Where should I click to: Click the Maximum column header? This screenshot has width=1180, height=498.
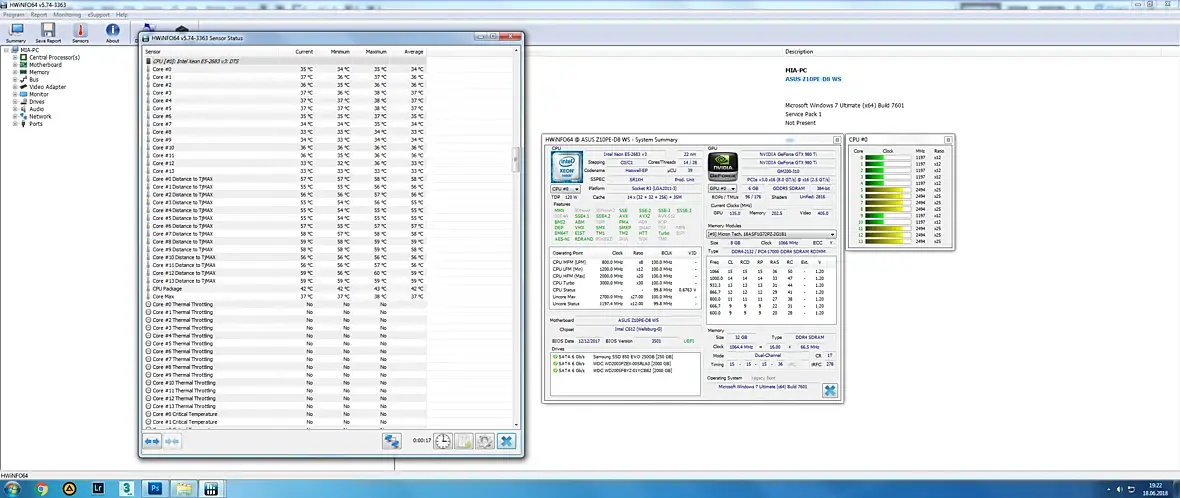[376, 52]
